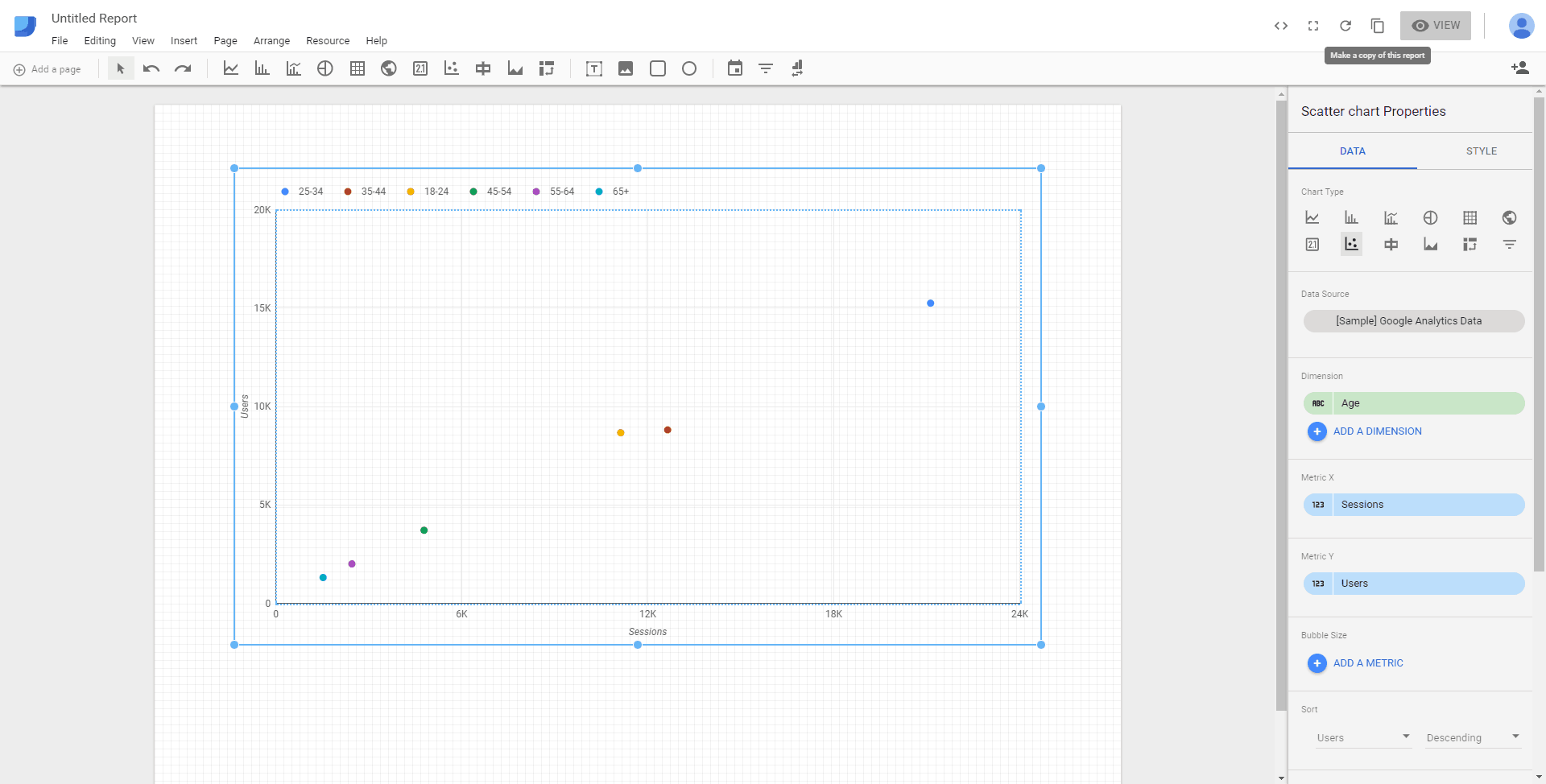This screenshot has height=784, width=1546.
Task: Change sort order from Descending
Action: tap(1473, 737)
